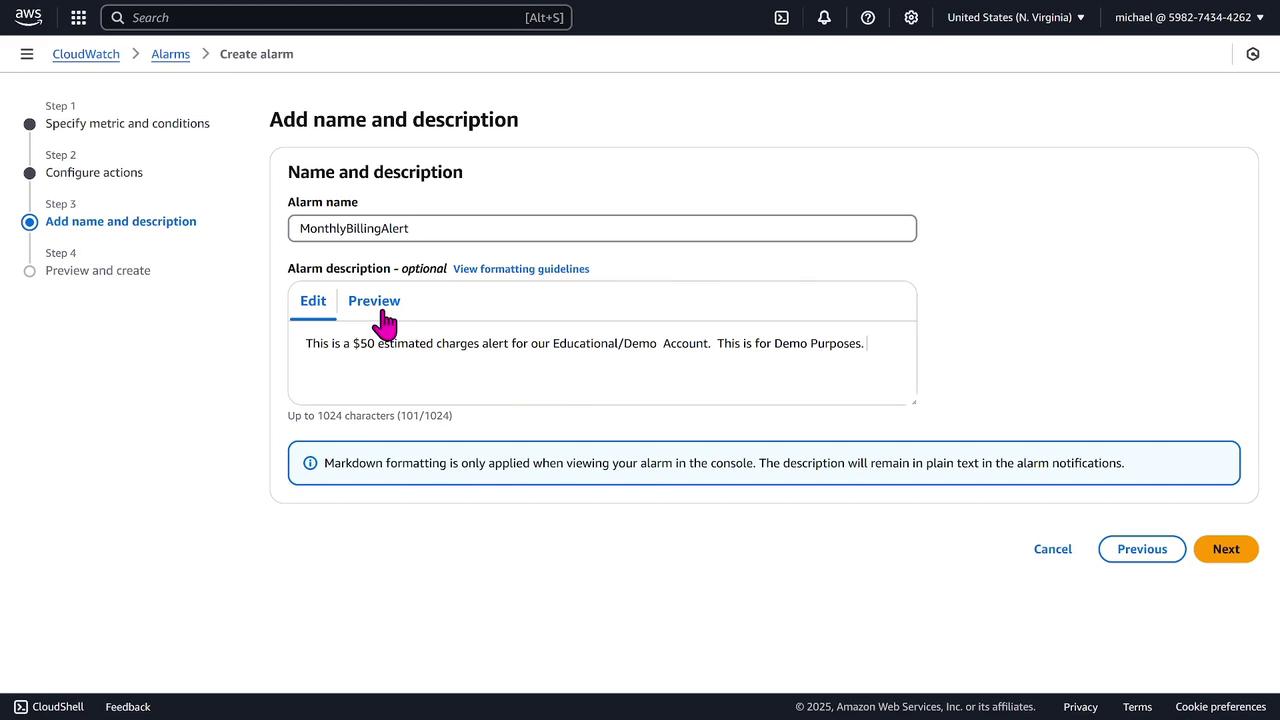
Task: Navigate to the Alarms breadcrumb link
Action: 170,54
